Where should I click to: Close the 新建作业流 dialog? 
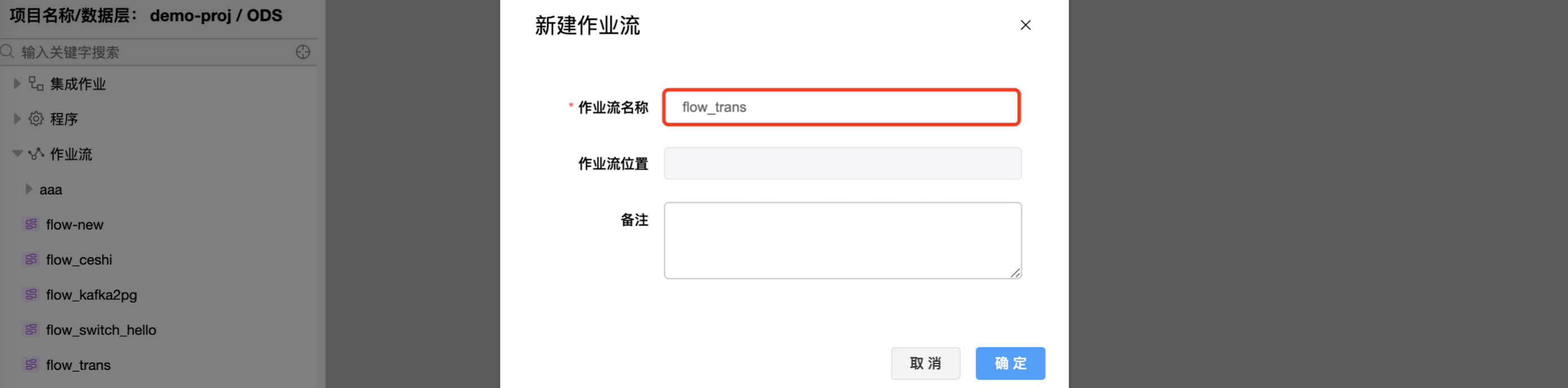(1026, 25)
